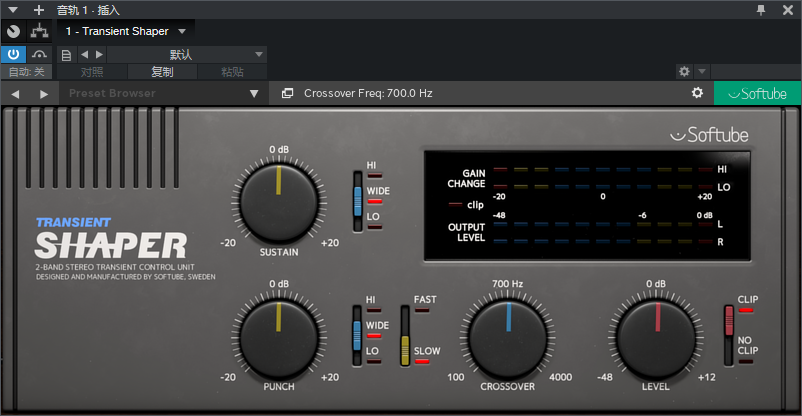
Task: Click the 自动: 关 automation button
Action: pos(26,72)
